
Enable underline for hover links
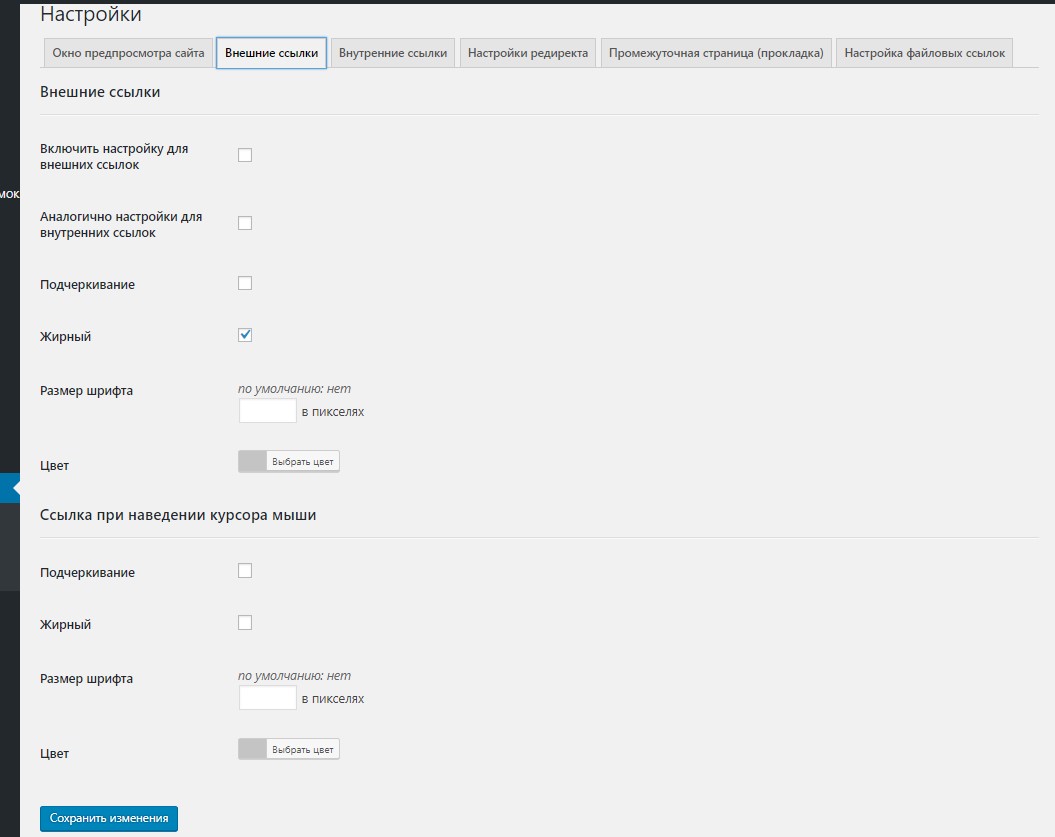point(245,571)
